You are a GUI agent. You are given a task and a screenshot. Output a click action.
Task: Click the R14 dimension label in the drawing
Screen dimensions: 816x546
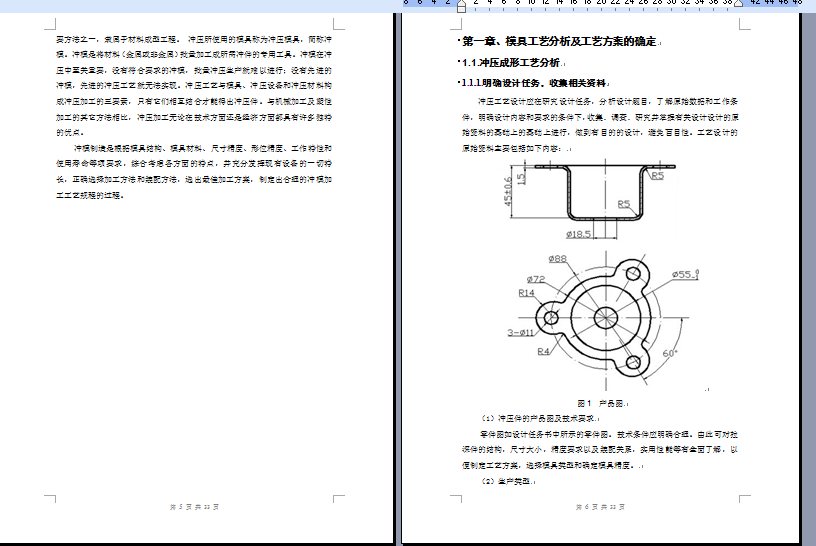point(526,293)
